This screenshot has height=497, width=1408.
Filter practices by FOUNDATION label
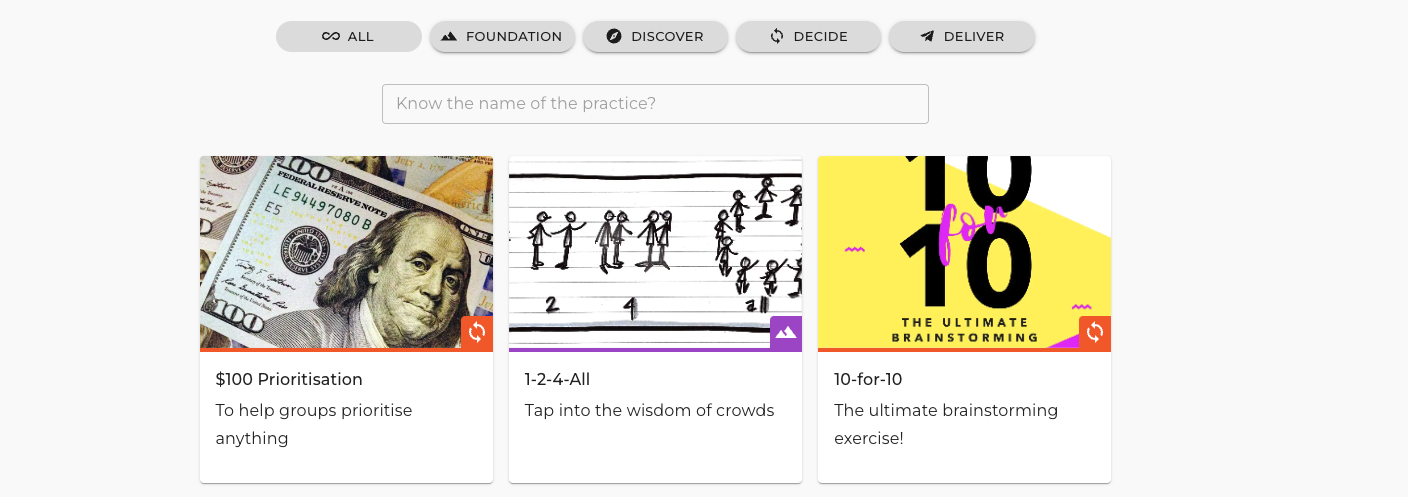pos(514,37)
